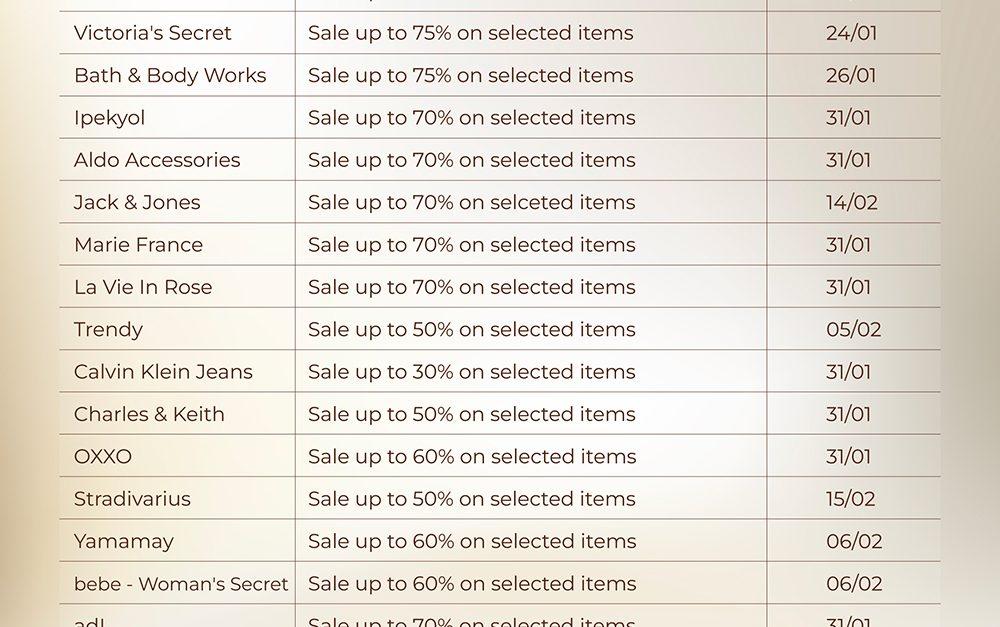Viewport: 1000px width, 627px height.
Task: Click the 05/02 date in Trendy row
Action: point(853,329)
